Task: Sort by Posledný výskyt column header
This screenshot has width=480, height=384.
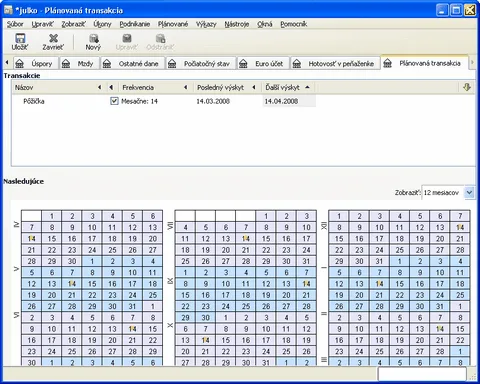Action: tap(220, 87)
